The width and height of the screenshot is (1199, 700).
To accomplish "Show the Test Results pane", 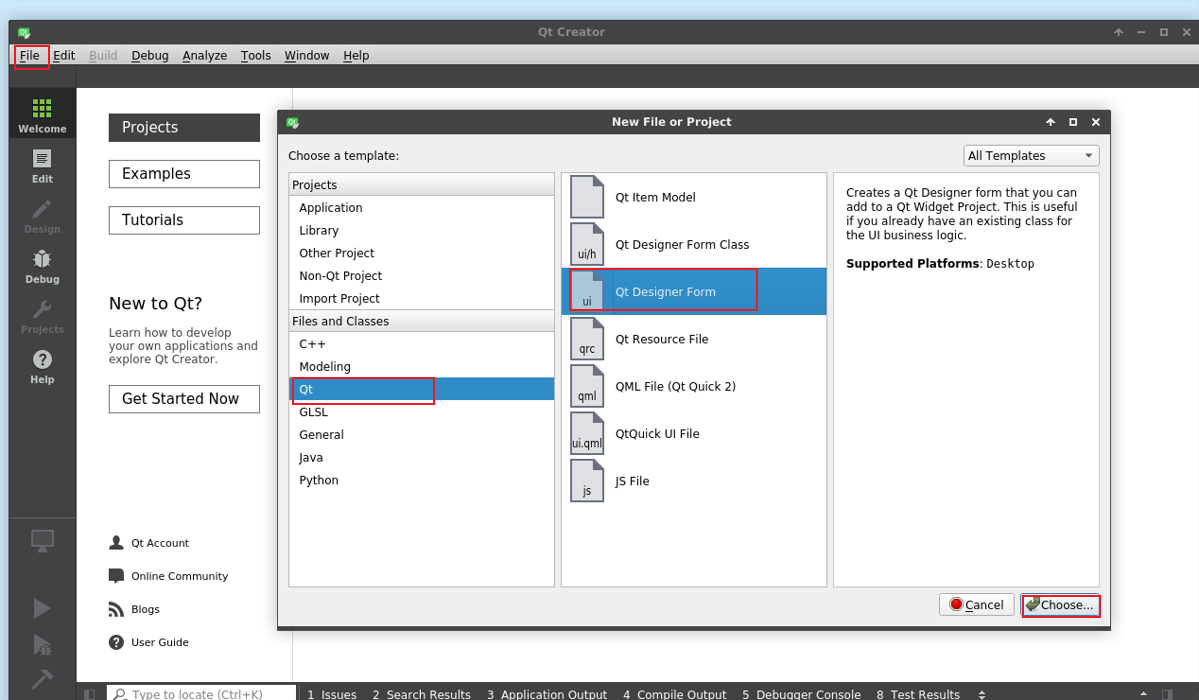I will tap(918, 694).
